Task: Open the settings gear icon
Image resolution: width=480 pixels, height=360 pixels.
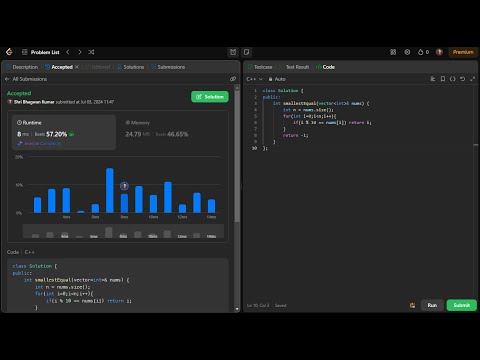Action: pos(407,52)
